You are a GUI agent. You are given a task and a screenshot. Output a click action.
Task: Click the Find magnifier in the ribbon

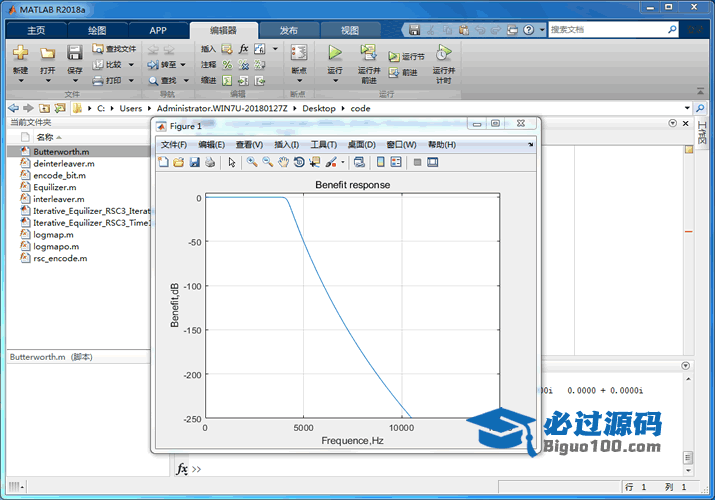[x=153, y=81]
